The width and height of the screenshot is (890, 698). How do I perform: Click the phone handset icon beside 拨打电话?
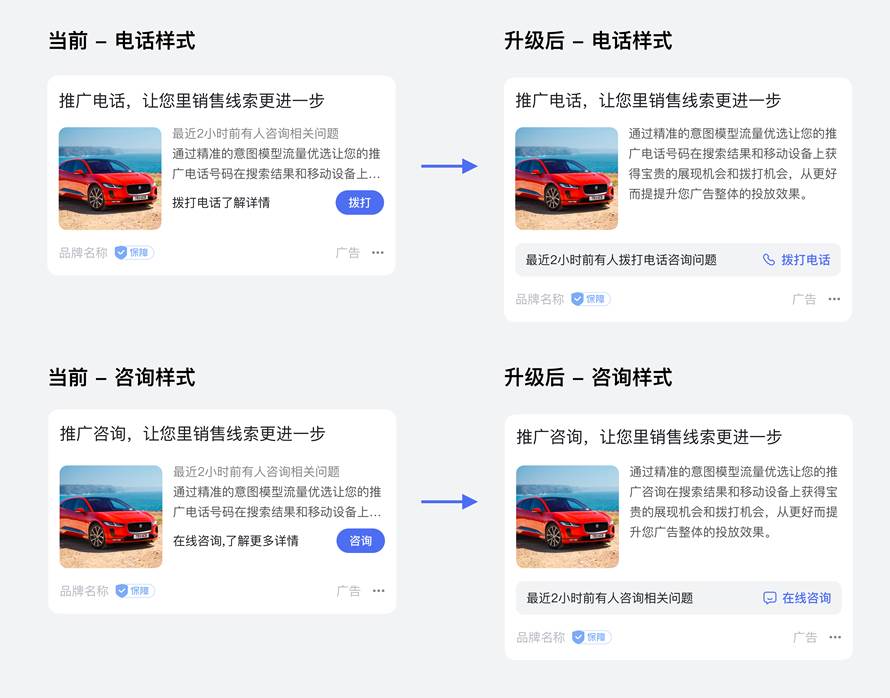point(769,260)
